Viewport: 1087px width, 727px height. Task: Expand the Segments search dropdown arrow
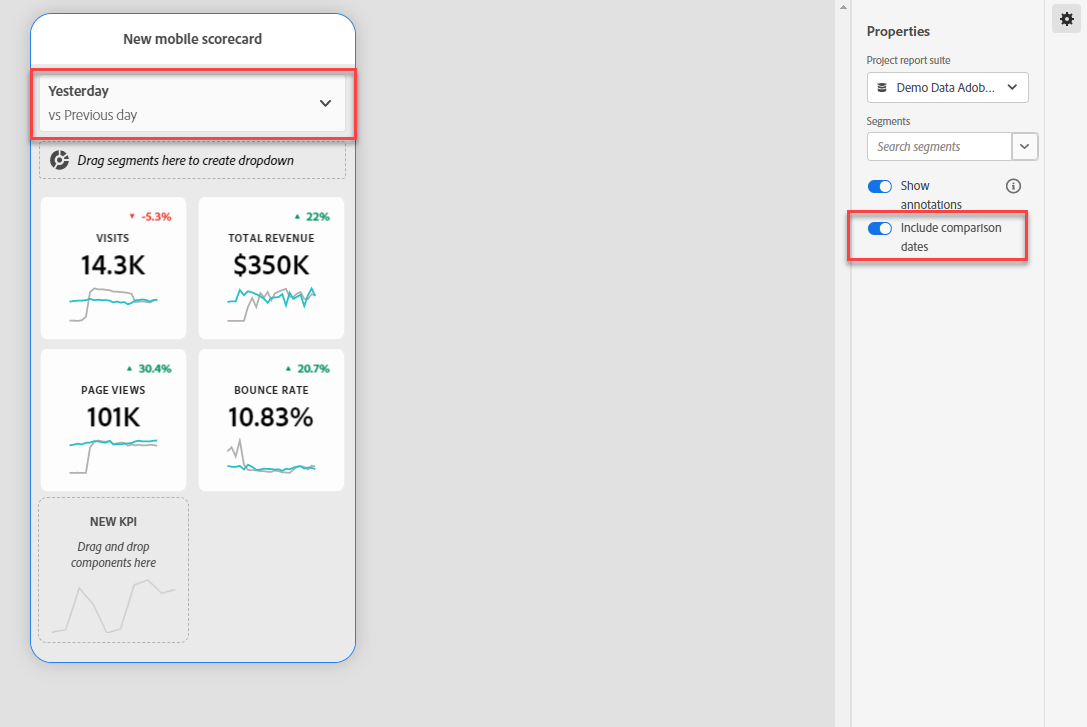(x=1025, y=147)
